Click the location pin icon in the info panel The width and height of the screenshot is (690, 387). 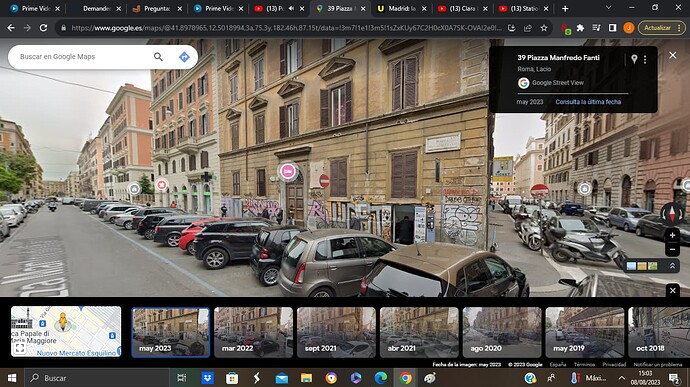point(634,59)
